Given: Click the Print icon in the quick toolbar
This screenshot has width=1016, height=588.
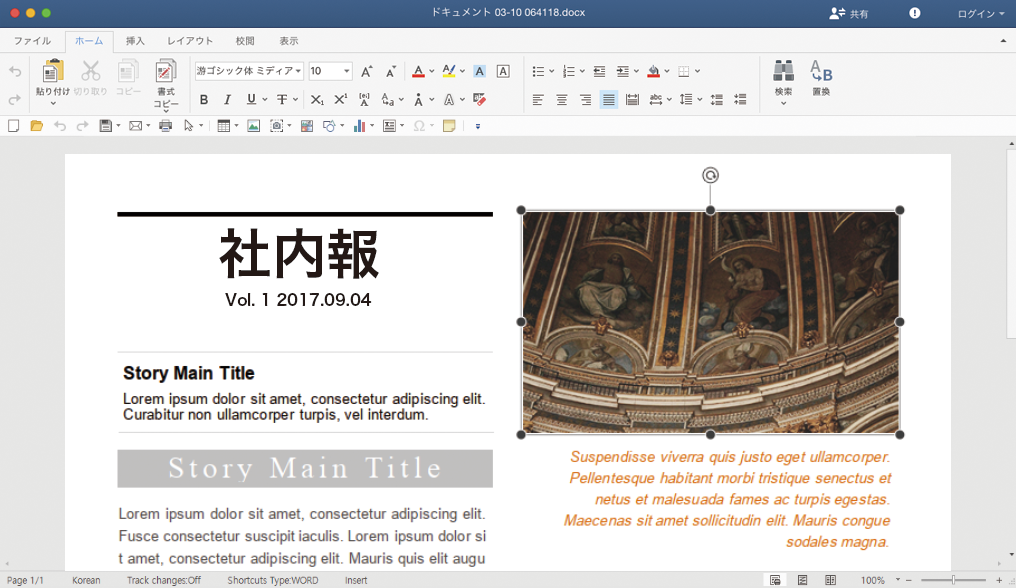Looking at the screenshot, I should point(164,125).
